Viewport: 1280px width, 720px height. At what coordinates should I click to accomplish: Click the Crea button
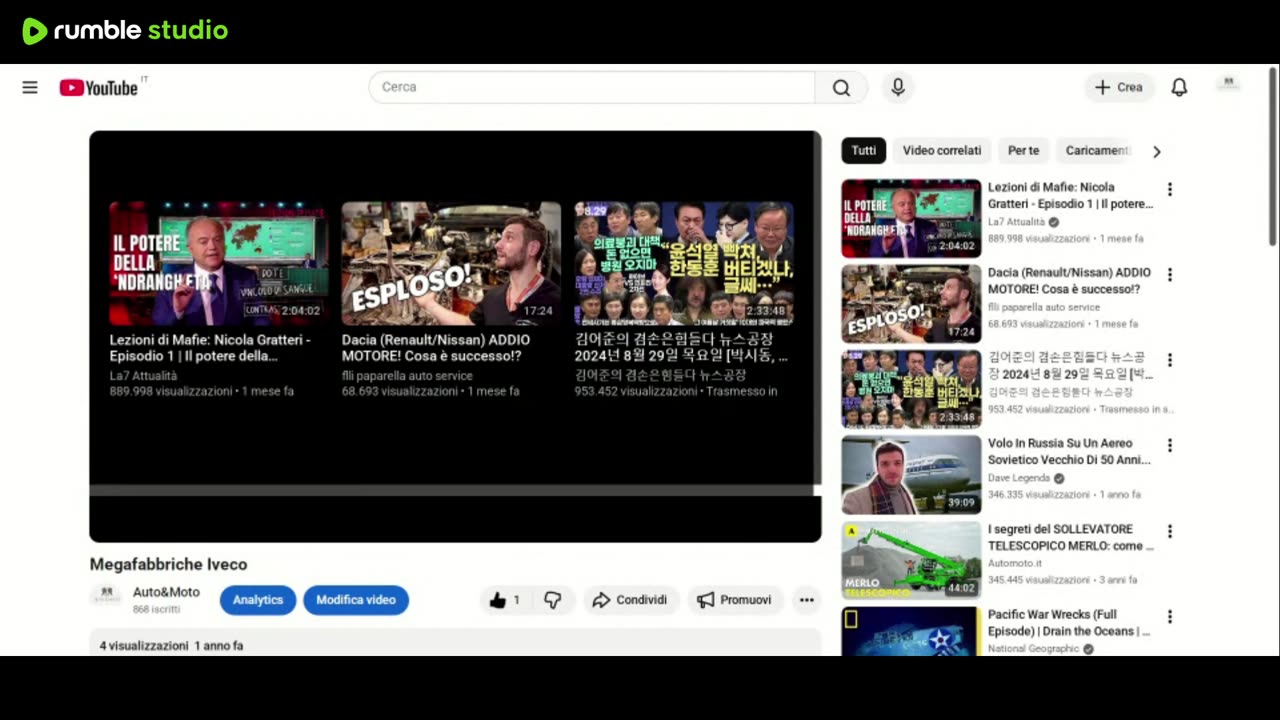click(x=1119, y=87)
